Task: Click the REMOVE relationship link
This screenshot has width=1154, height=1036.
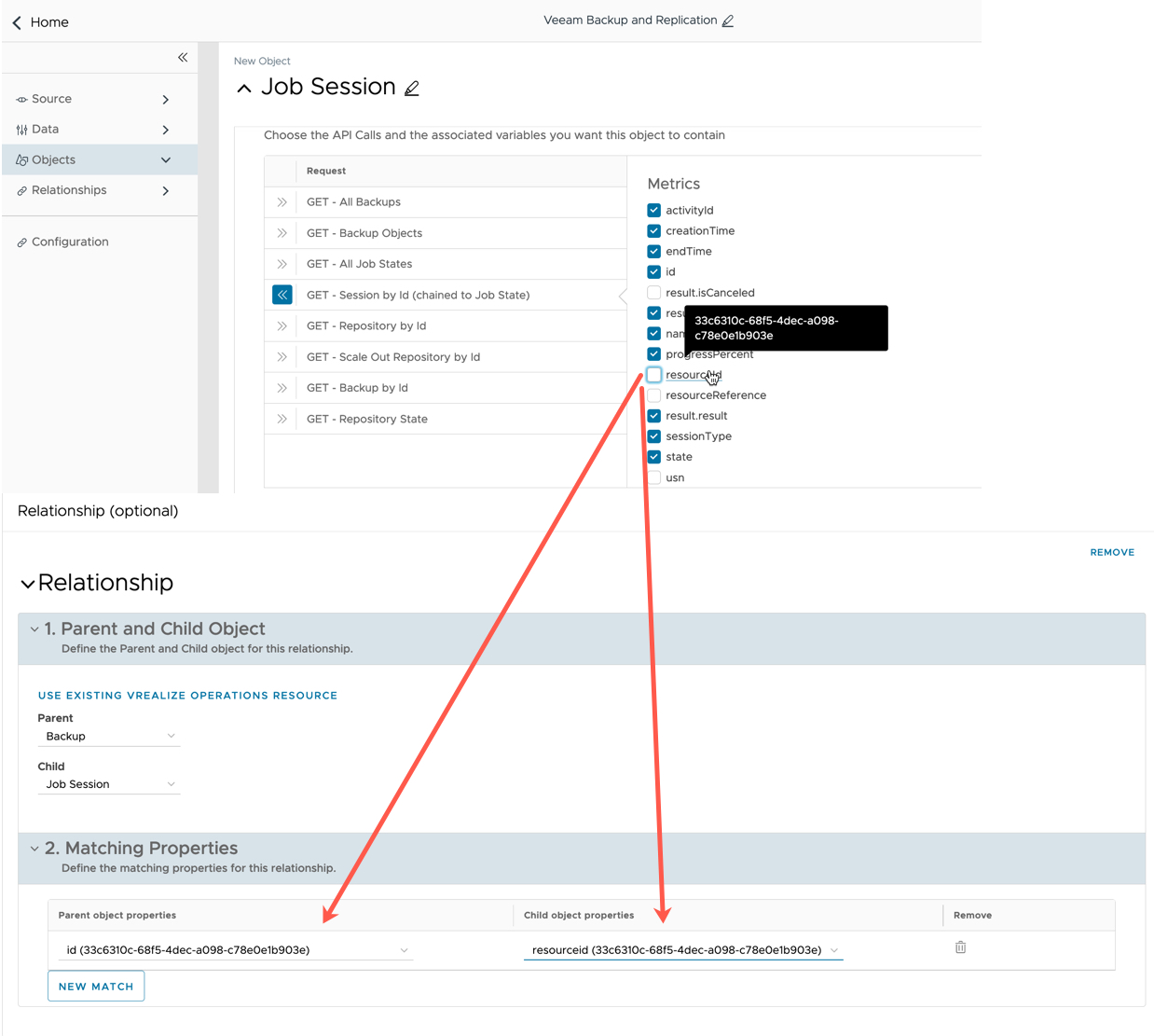Action: point(1112,553)
